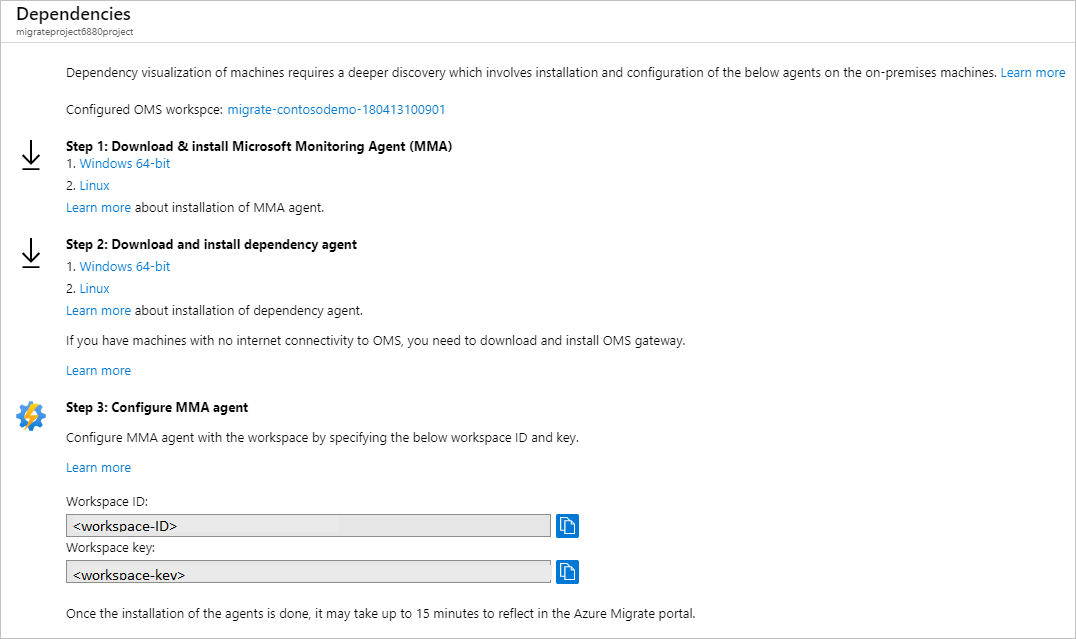Open Learn more about MMA agent installation
1076x639 pixels.
click(x=98, y=208)
